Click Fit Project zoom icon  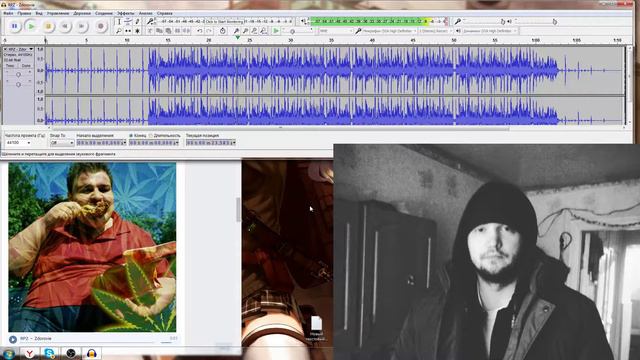pyautogui.click(x=264, y=31)
